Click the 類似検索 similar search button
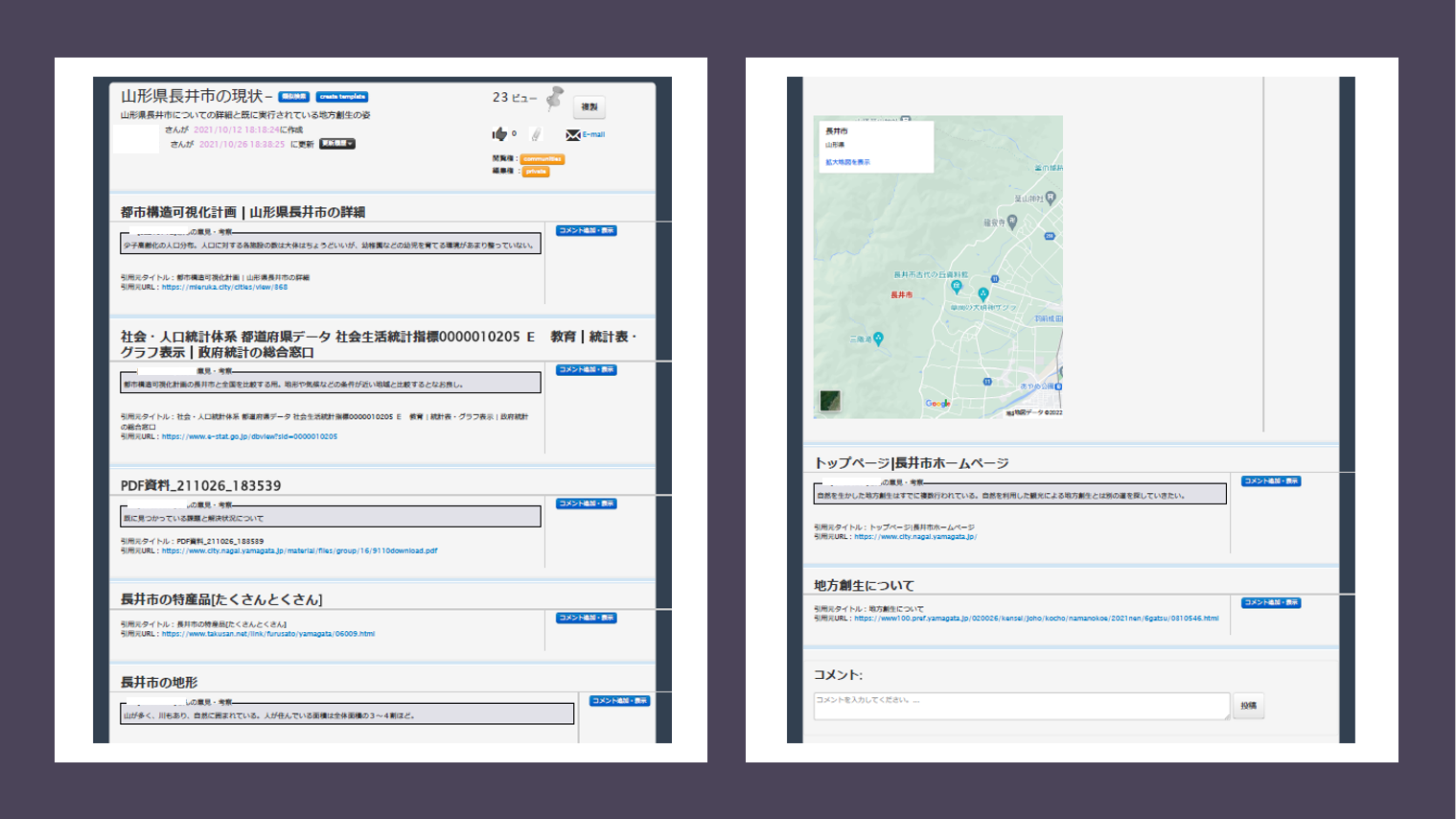This screenshot has width=1456, height=819. tap(293, 97)
